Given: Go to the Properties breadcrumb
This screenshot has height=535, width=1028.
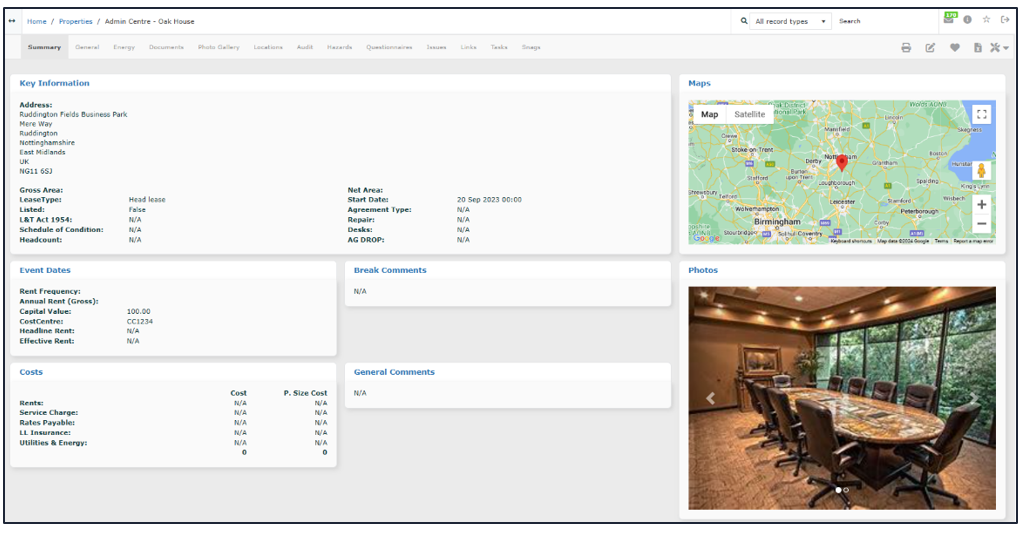Looking at the screenshot, I should pos(75,21).
